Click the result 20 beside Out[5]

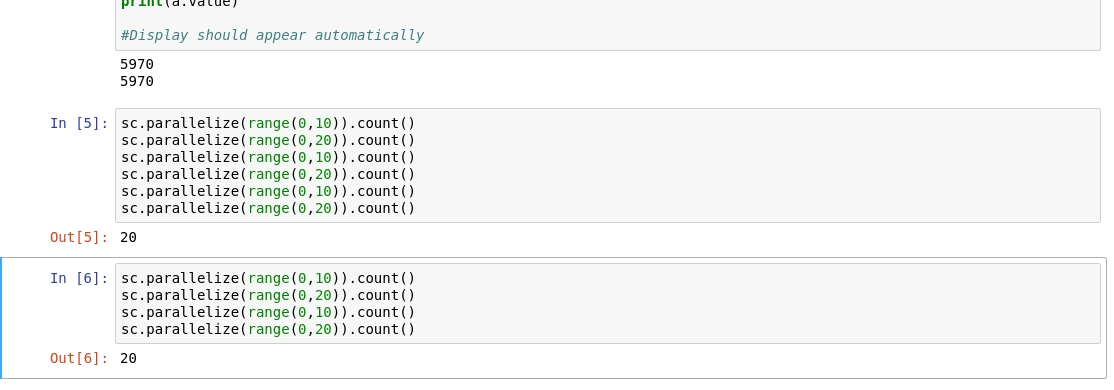(129, 237)
